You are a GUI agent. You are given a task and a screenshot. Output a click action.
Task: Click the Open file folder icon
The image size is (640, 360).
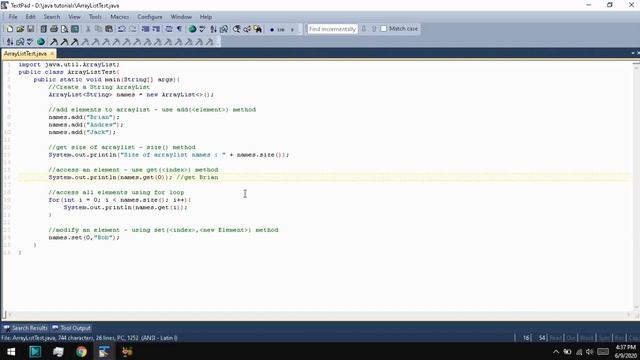coord(20,29)
